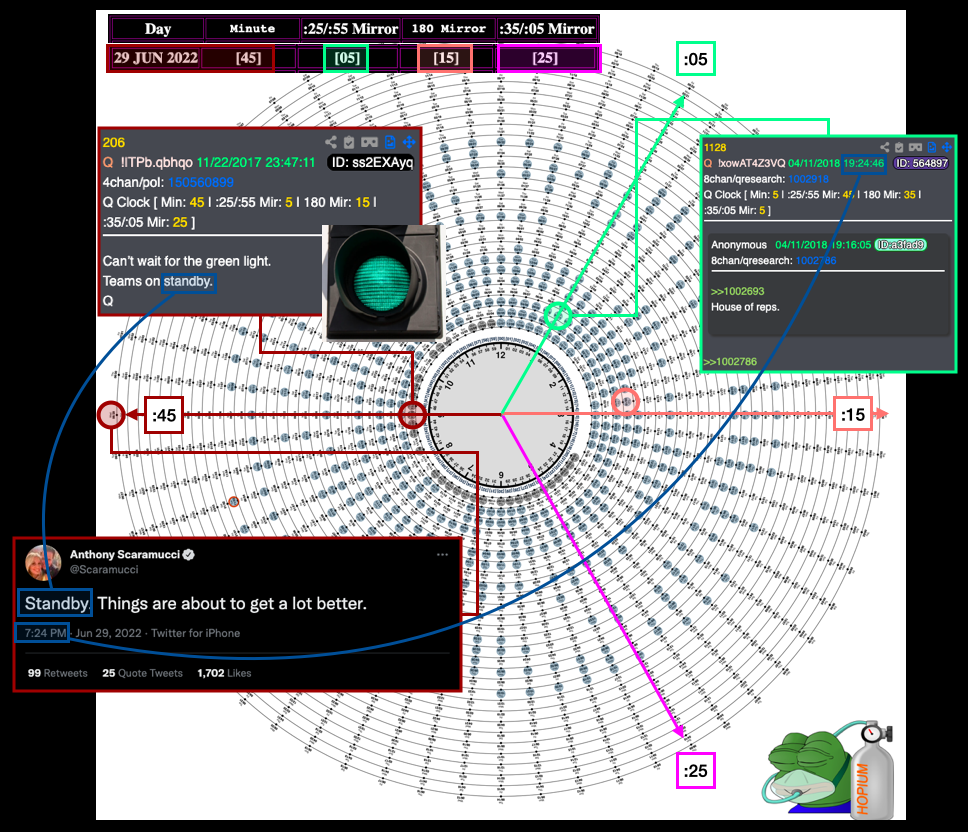Click the green traffic light image
This screenshot has width=968, height=832.
(x=382, y=282)
